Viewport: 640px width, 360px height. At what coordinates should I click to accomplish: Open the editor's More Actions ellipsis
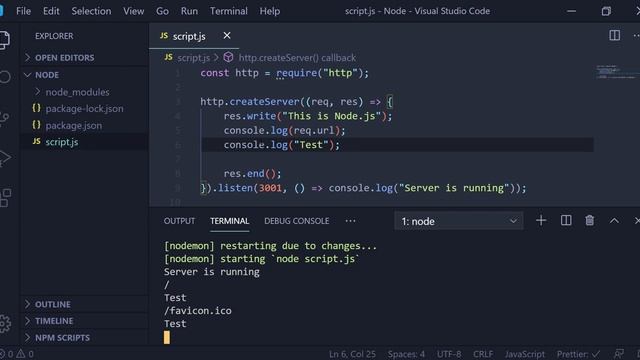[636, 36]
